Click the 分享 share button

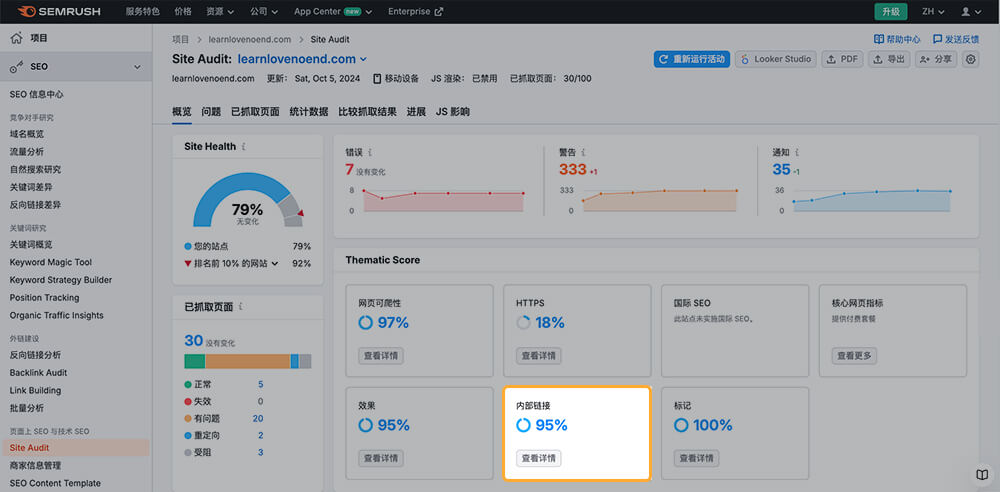pyautogui.click(x=936, y=59)
